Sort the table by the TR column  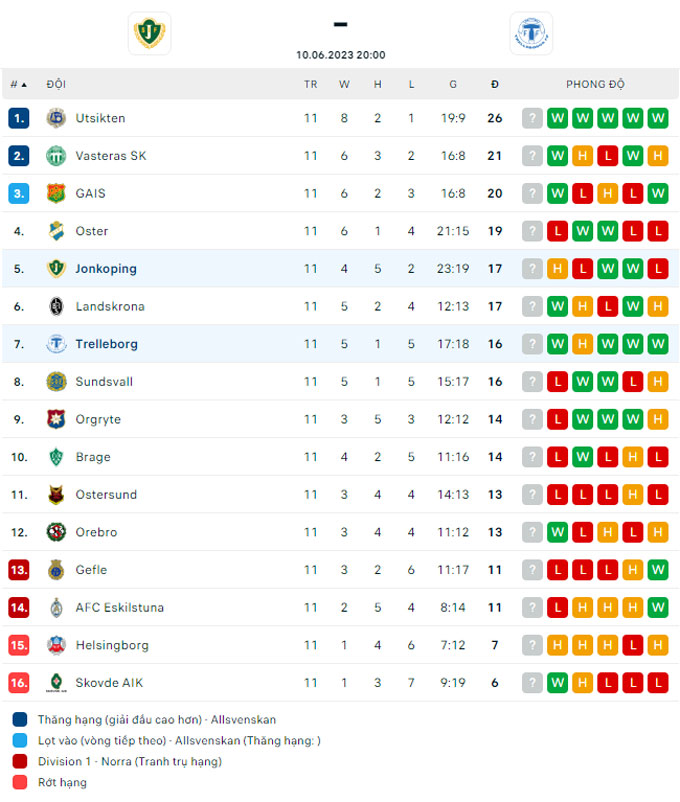[311, 84]
